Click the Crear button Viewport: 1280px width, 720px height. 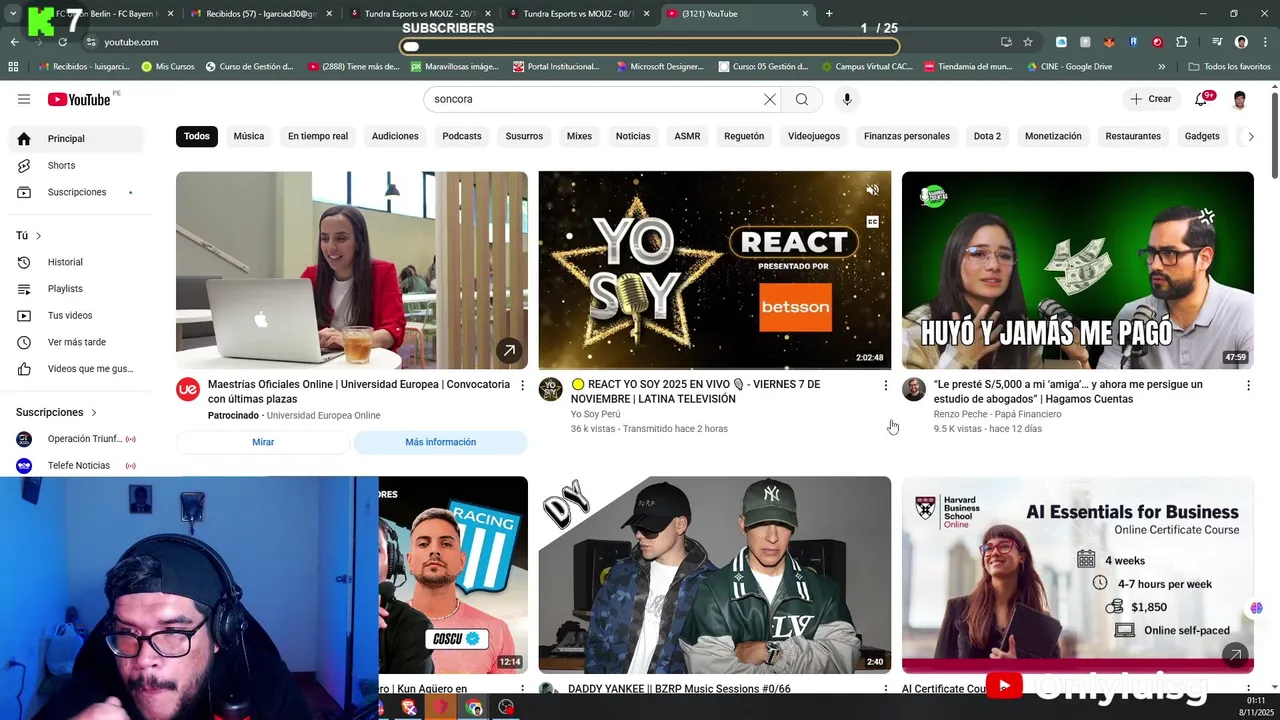pyautogui.click(x=1151, y=99)
